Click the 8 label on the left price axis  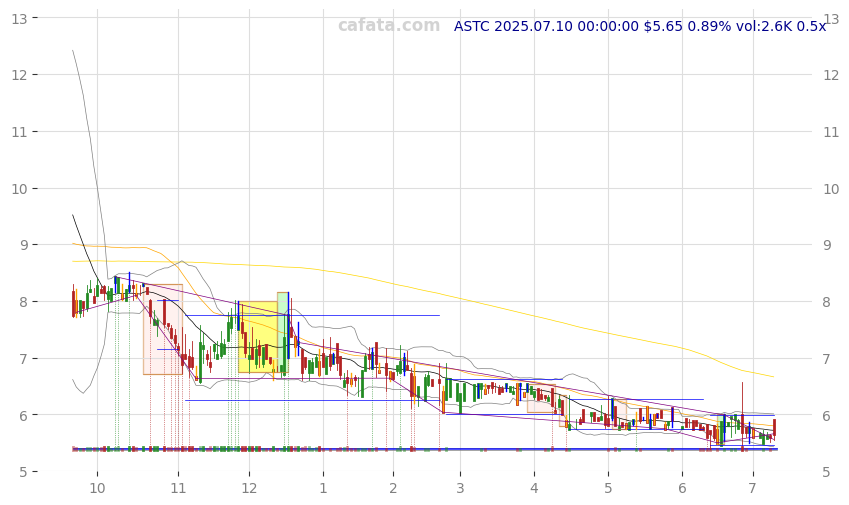coord(24,302)
